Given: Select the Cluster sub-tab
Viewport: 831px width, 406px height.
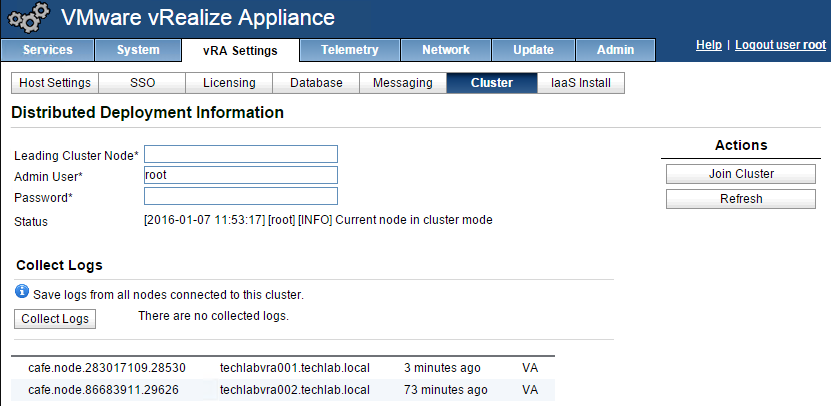Looking at the screenshot, I should tap(492, 83).
